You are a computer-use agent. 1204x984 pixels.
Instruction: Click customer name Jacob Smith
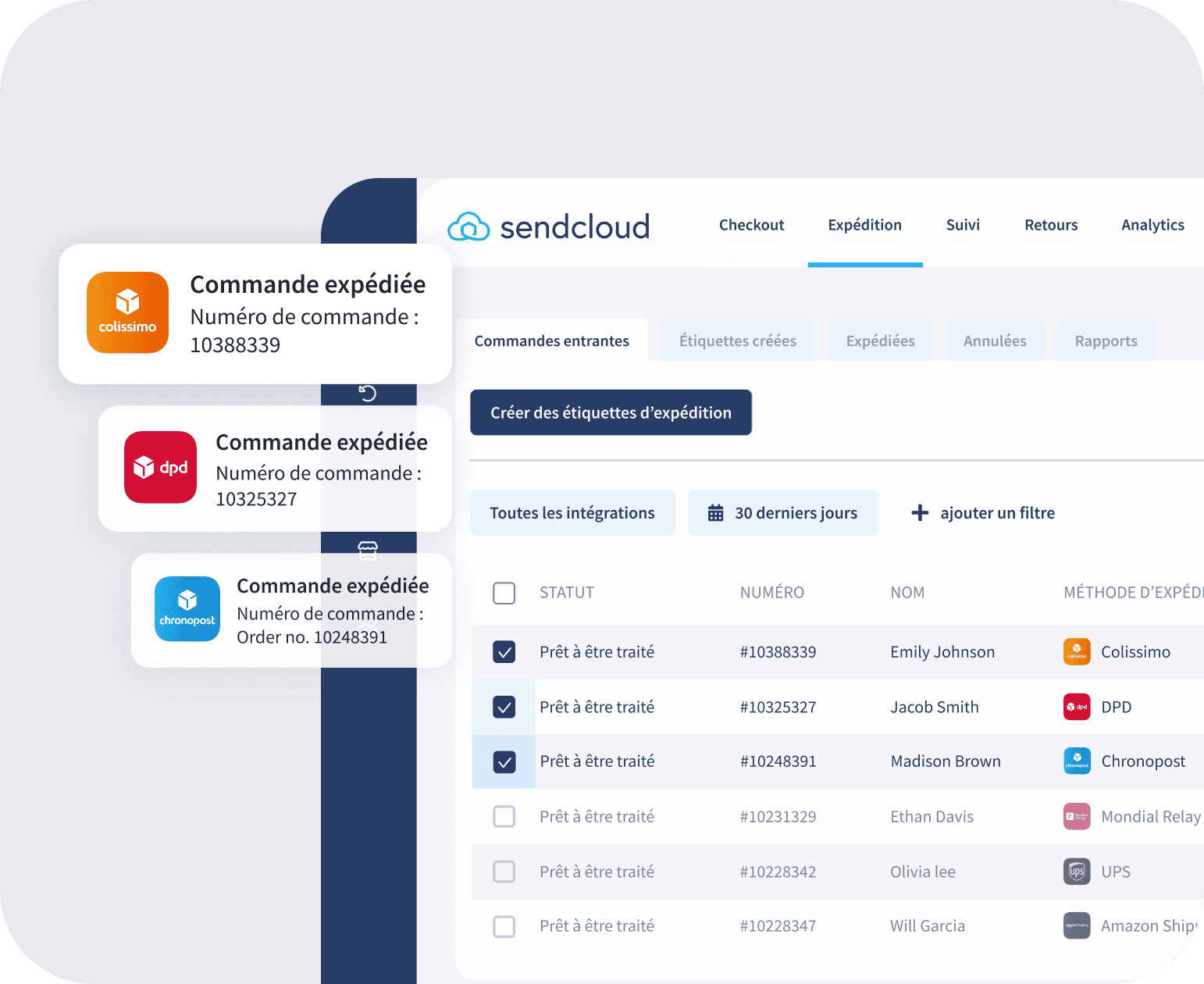935,708
